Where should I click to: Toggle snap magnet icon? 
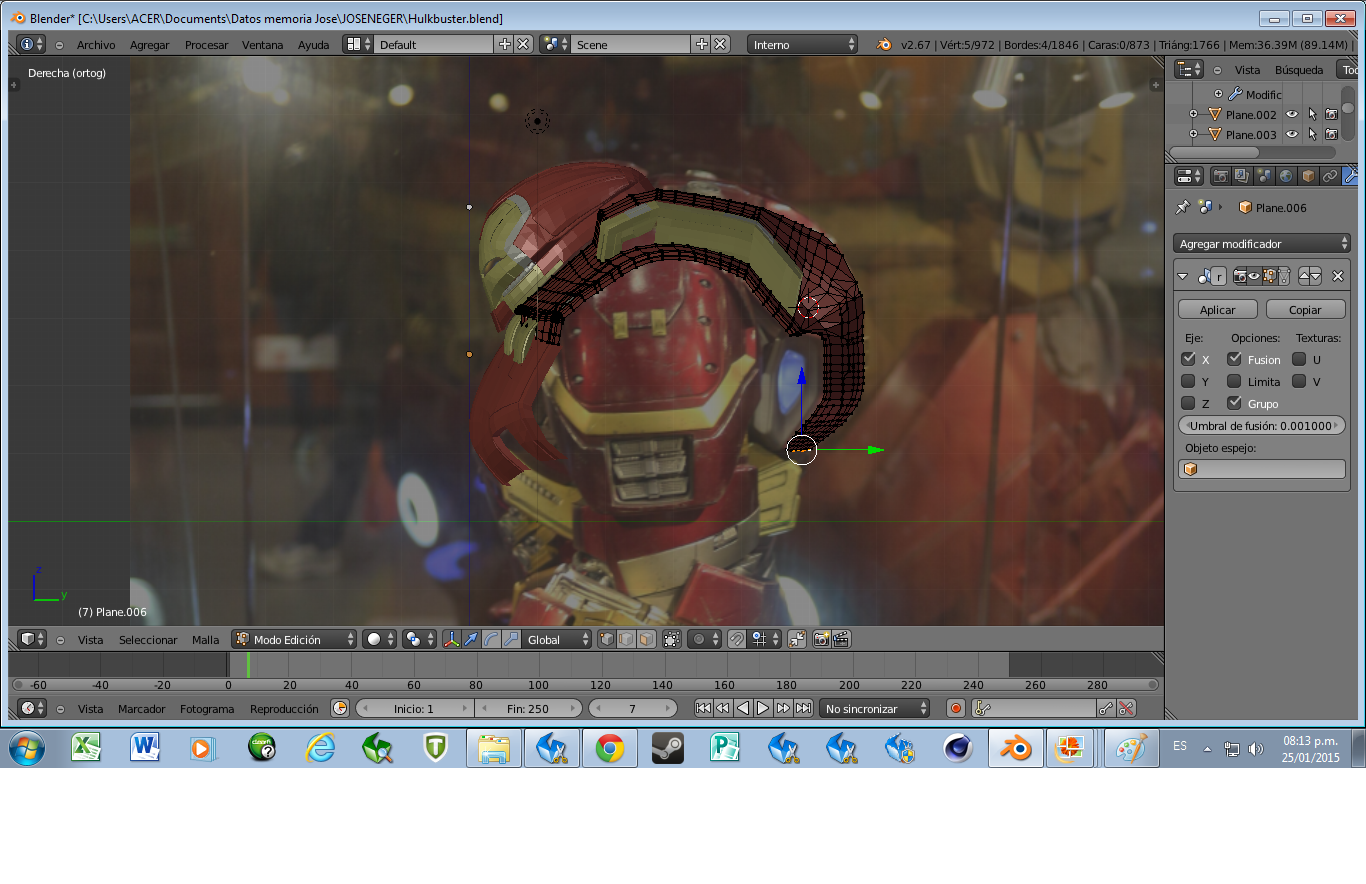tap(736, 639)
